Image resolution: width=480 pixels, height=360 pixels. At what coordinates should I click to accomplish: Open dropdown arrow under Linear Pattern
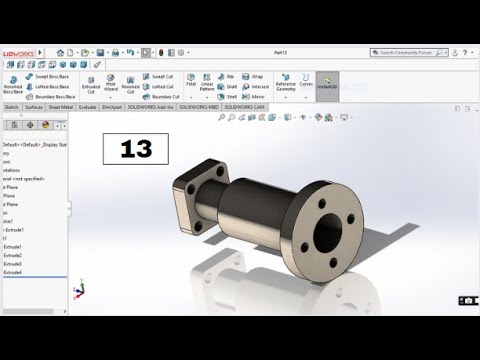[x=207, y=98]
